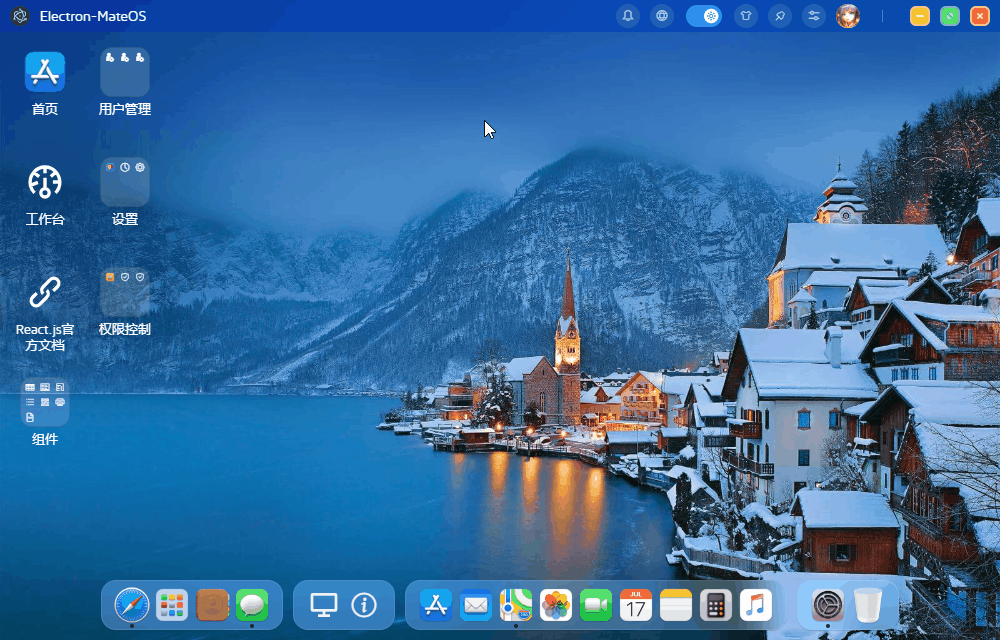
Task: Click the Electron-MateOS title text
Action: tap(93, 16)
